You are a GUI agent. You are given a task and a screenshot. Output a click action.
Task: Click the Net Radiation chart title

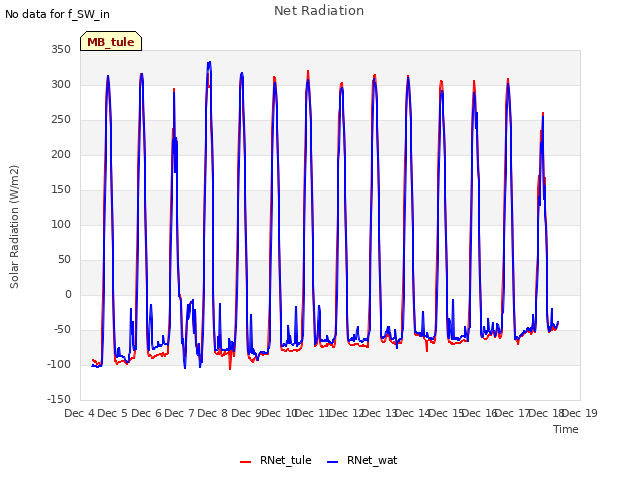[x=319, y=11]
